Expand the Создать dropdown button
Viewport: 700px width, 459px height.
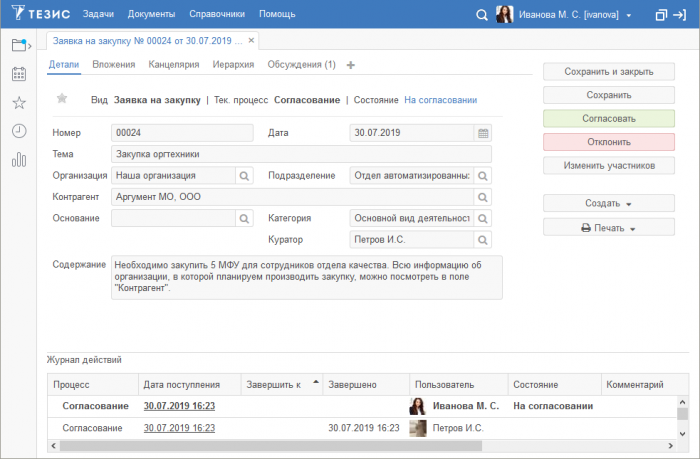(x=608, y=203)
